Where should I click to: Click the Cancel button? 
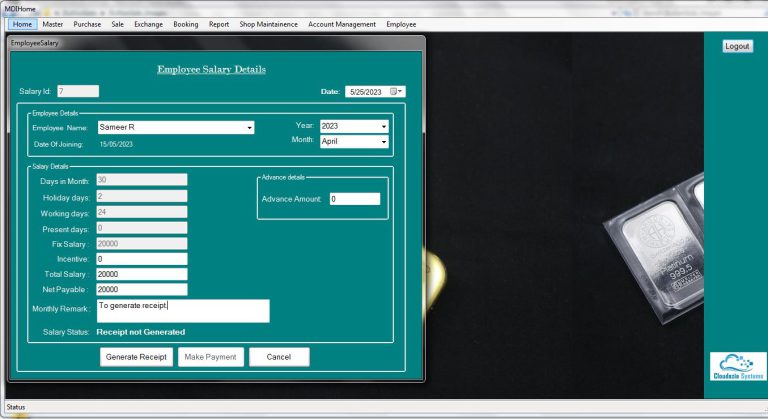tap(279, 357)
